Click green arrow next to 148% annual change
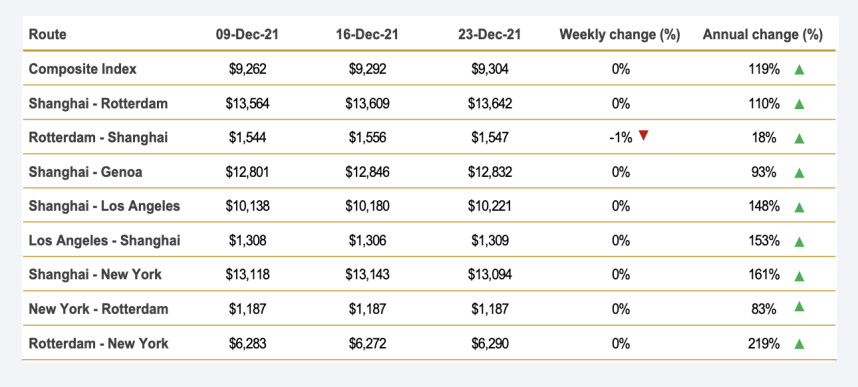This screenshot has width=858, height=387. coord(799,207)
